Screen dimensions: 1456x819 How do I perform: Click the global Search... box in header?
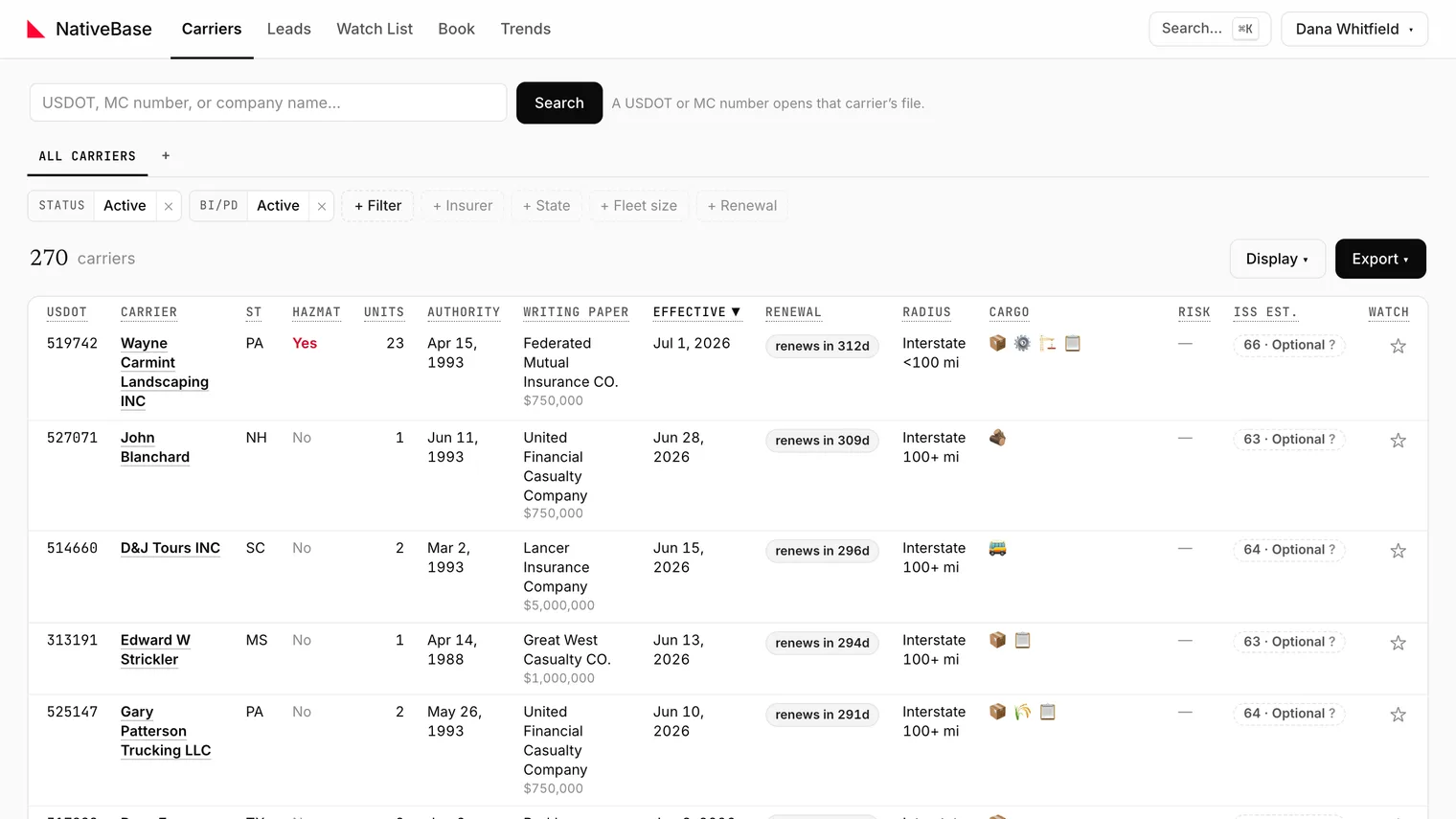(1210, 29)
